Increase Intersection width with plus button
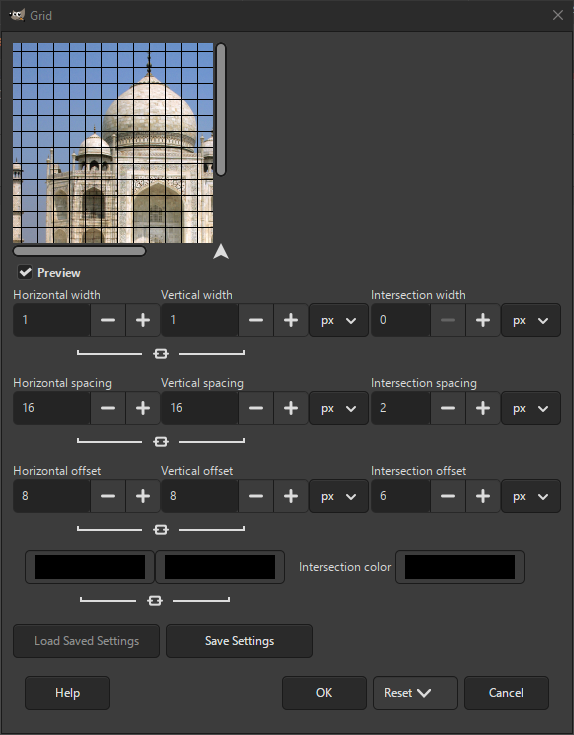This screenshot has height=735, width=574. (x=483, y=320)
